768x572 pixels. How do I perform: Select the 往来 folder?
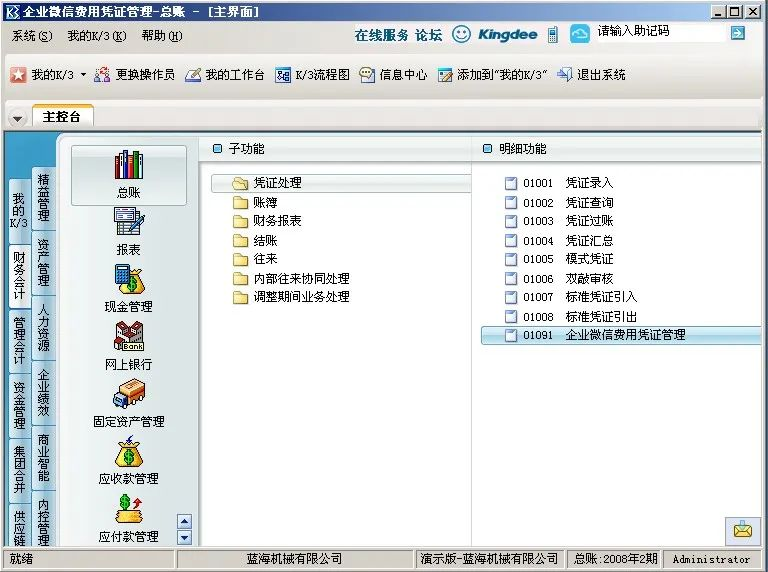click(x=255, y=259)
